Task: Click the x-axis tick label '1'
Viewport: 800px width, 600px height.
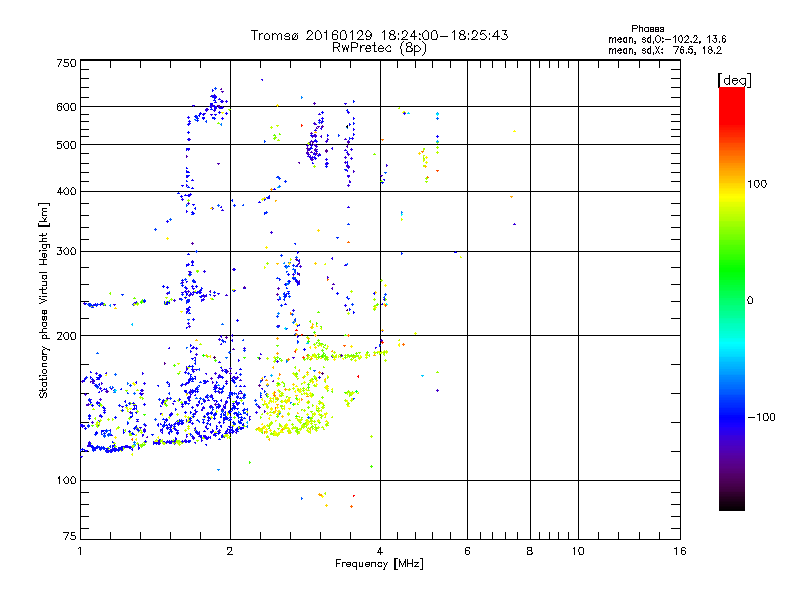Action: click(x=80, y=551)
